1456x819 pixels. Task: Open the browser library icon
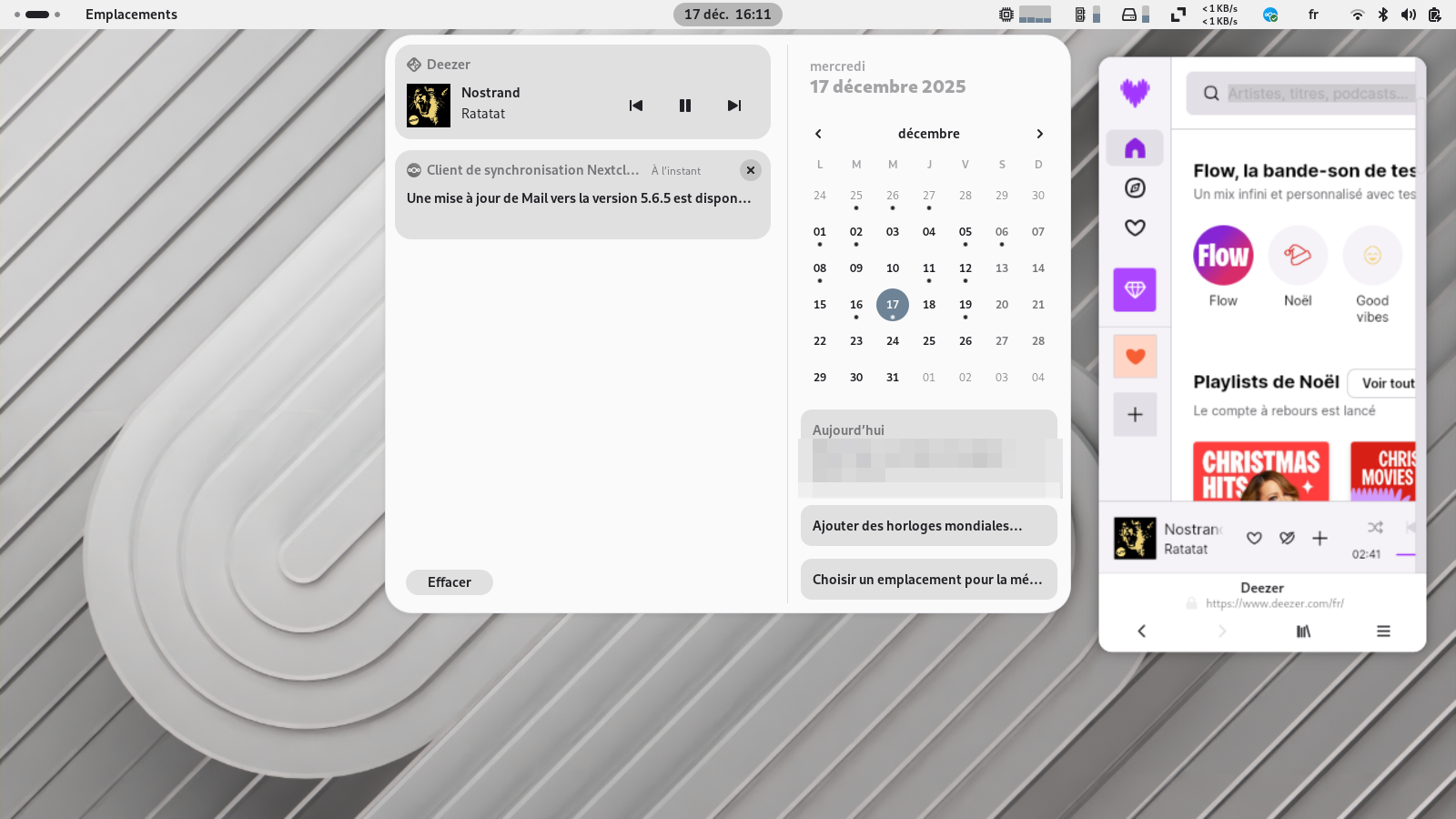1303,632
